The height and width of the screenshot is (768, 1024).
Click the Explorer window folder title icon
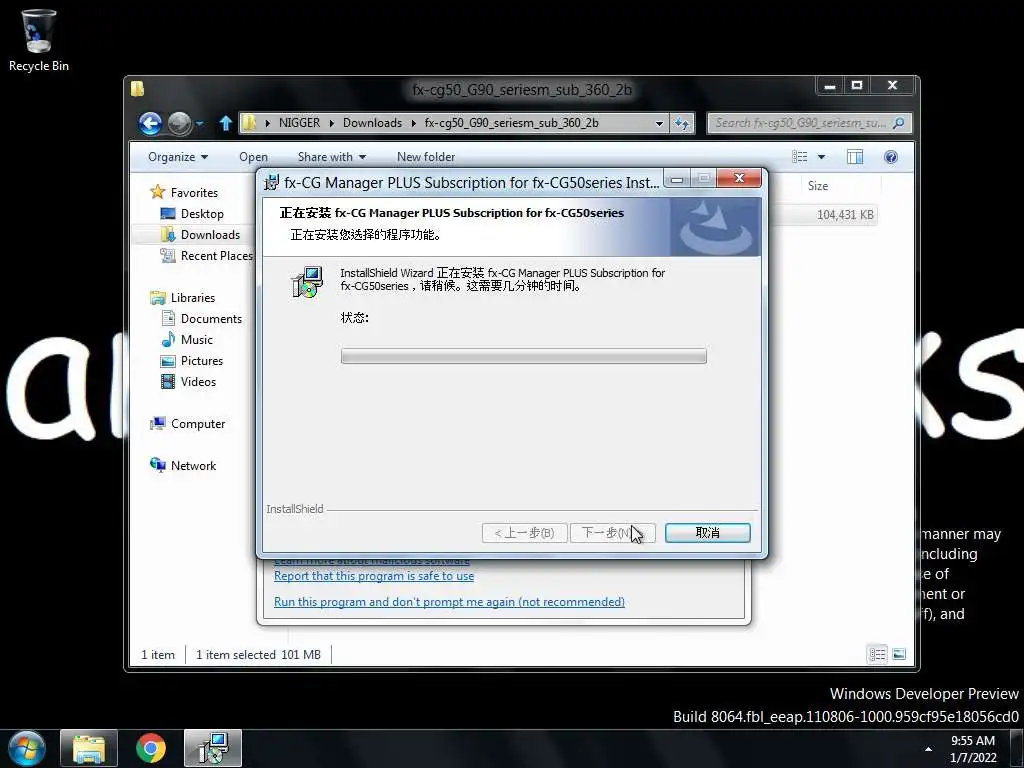(x=137, y=89)
